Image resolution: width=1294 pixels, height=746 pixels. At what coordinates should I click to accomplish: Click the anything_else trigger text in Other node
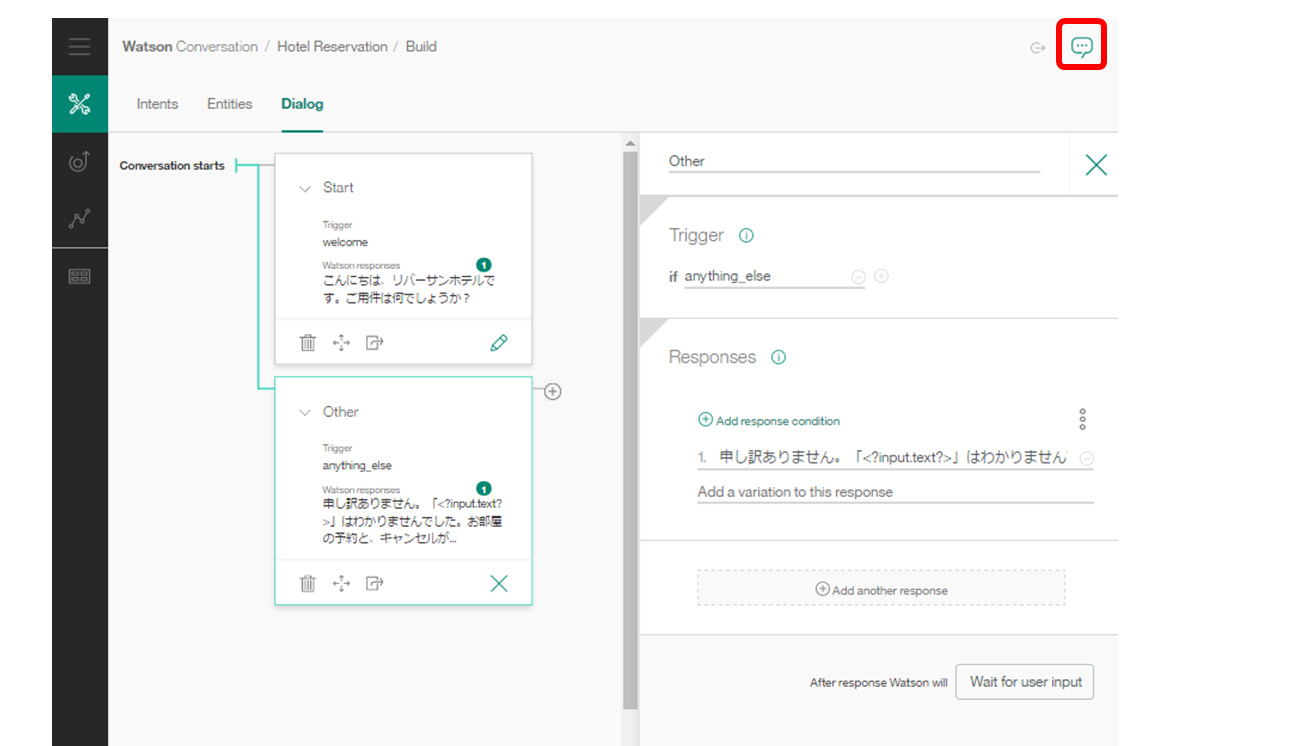357,466
